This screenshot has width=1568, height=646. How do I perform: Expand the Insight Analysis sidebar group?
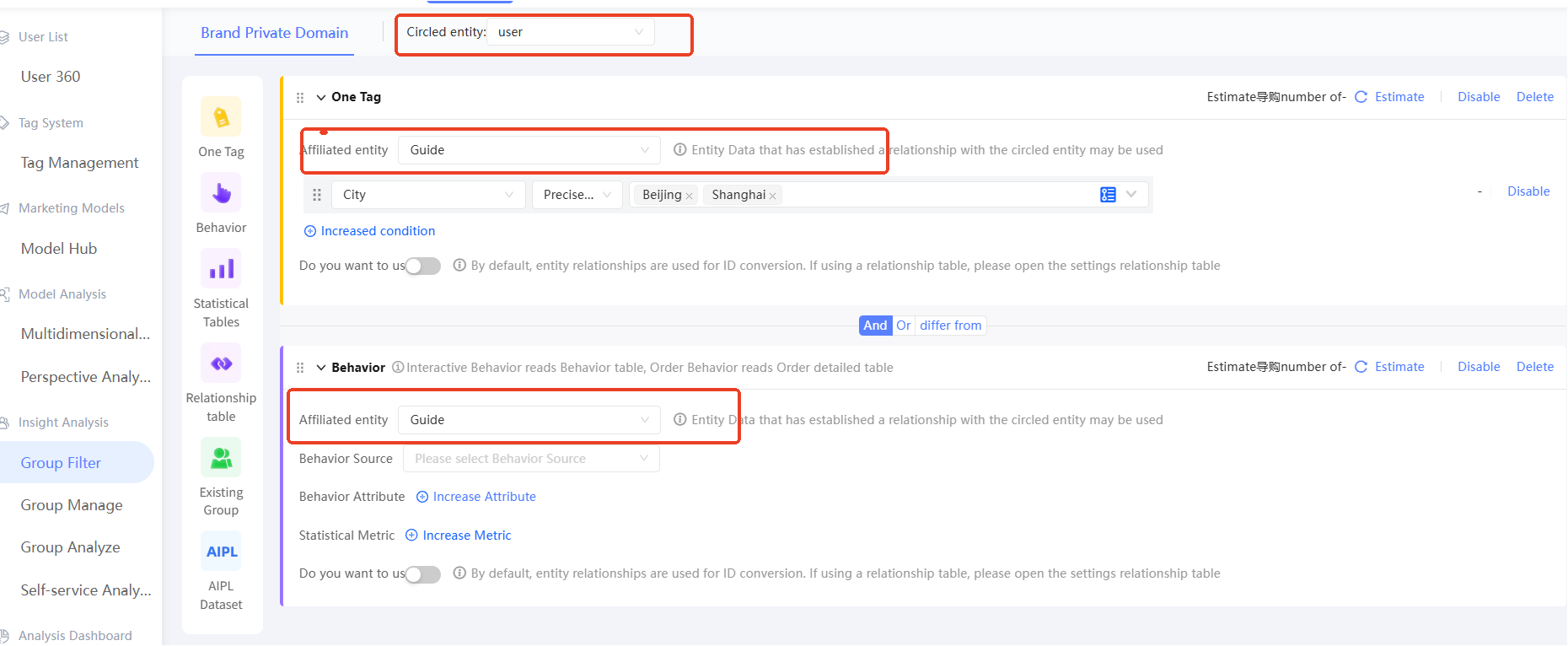[63, 423]
